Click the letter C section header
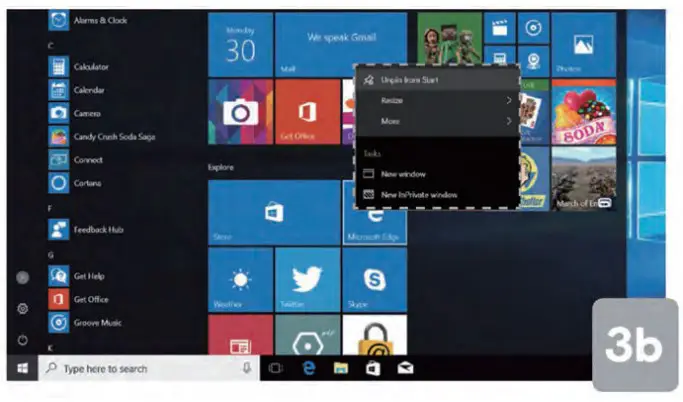Screen dimensions: 683x402 coord(51,45)
